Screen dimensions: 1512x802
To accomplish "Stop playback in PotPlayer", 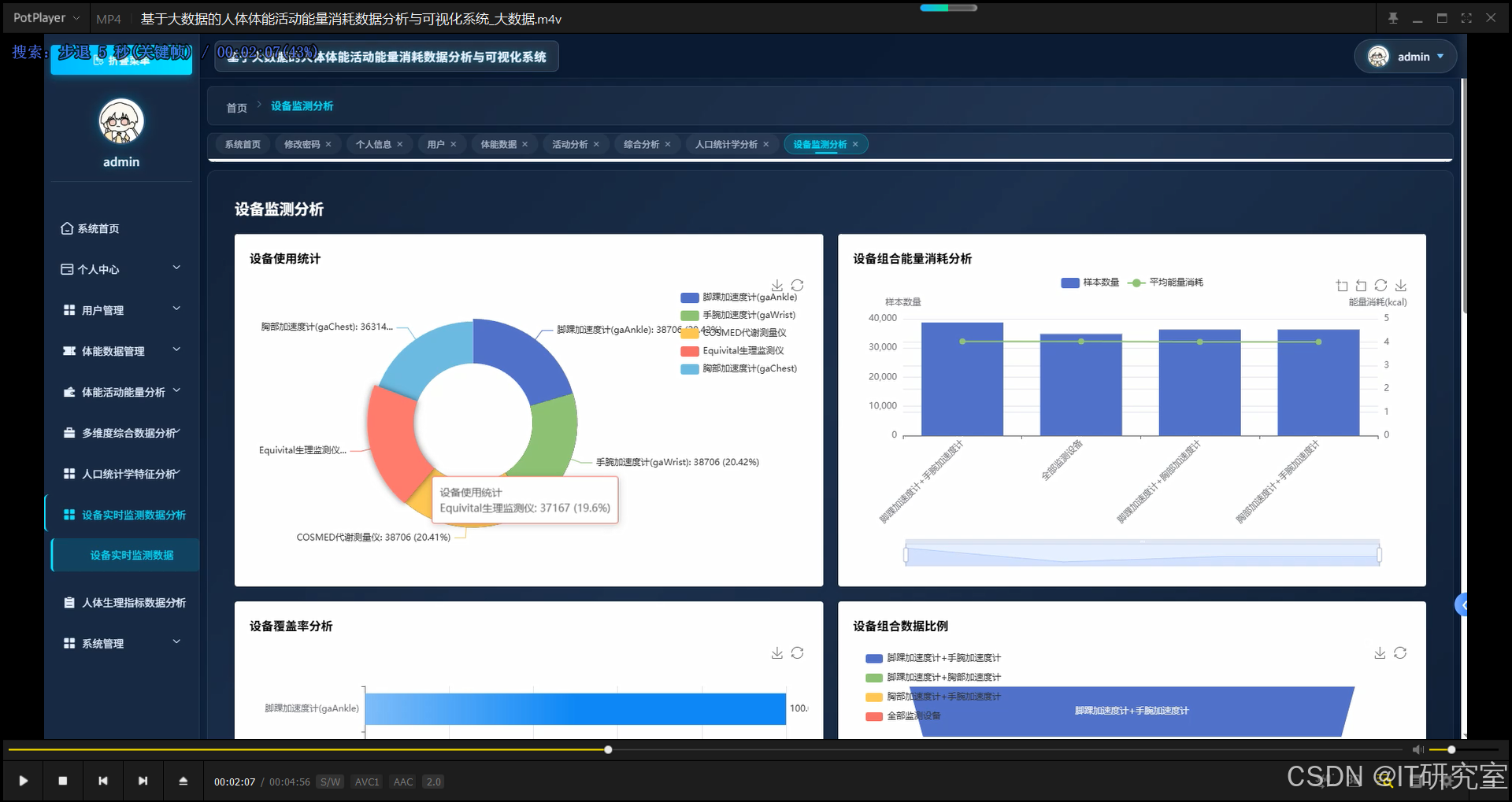I will tap(63, 781).
